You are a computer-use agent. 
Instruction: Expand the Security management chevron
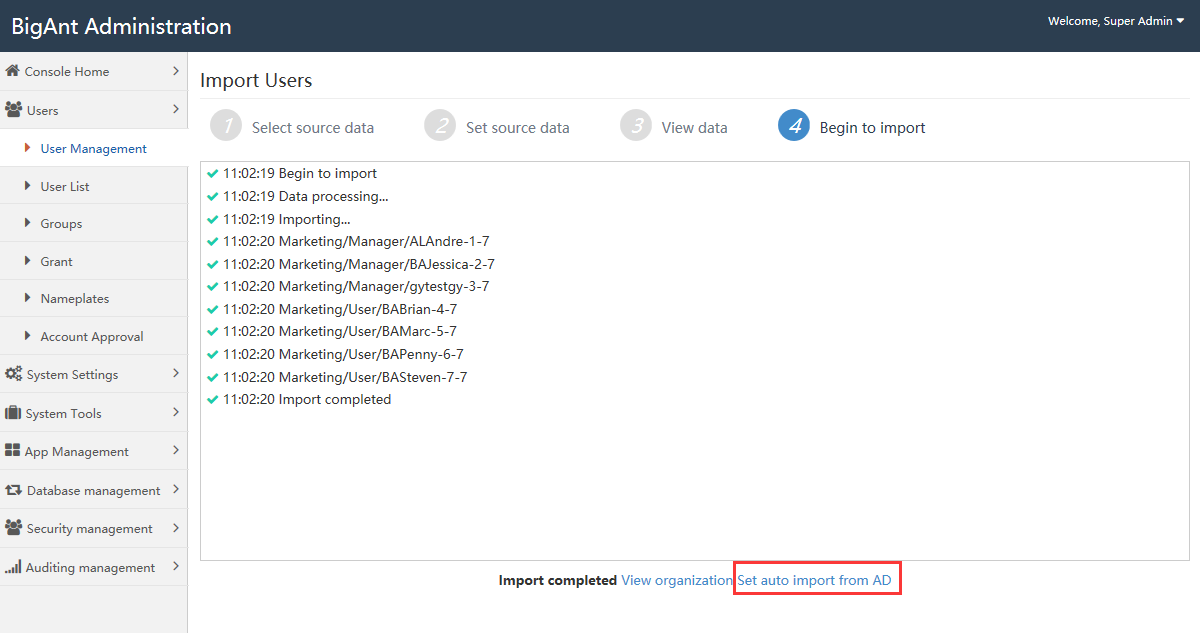[175, 528]
